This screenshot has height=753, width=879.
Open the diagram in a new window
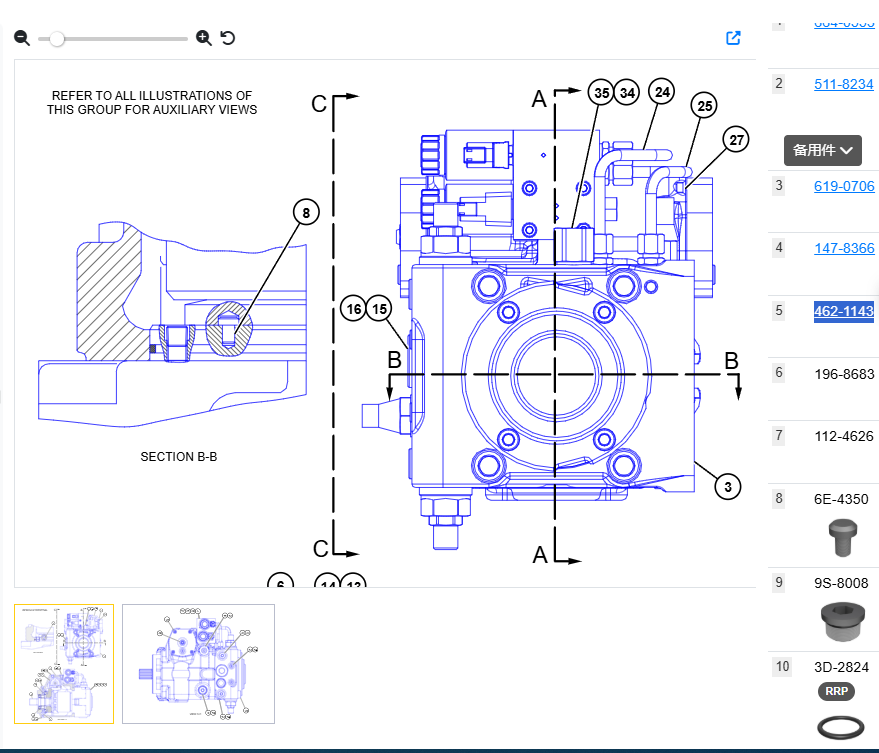pos(733,38)
